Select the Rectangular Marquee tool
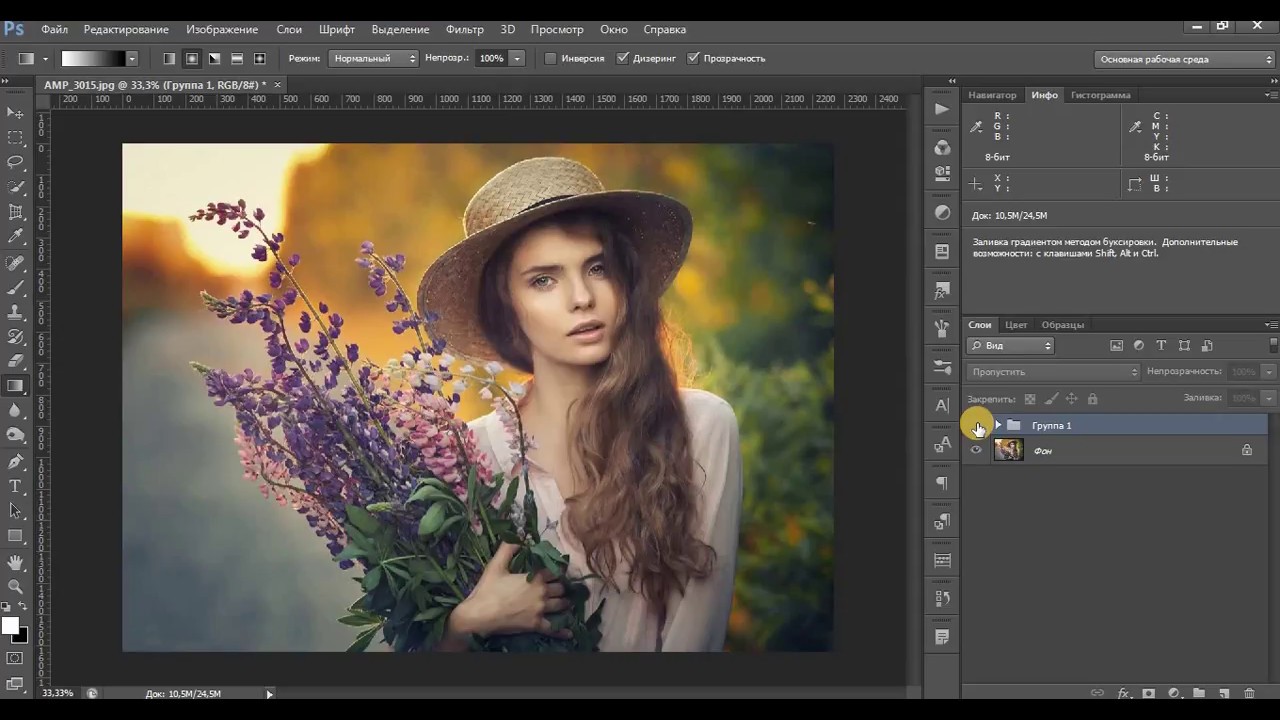Screen dimensions: 1280x720 15,138
